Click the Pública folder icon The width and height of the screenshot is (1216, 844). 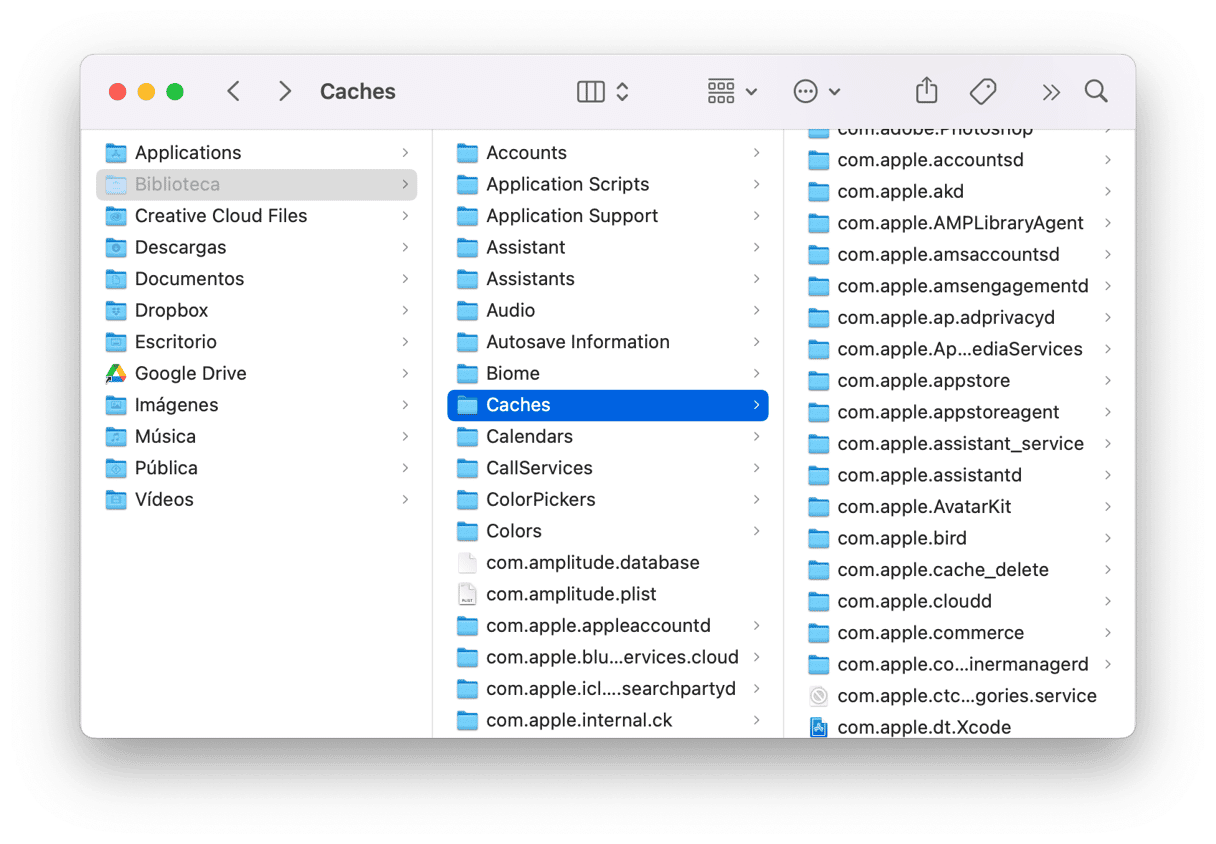pyautogui.click(x=117, y=468)
